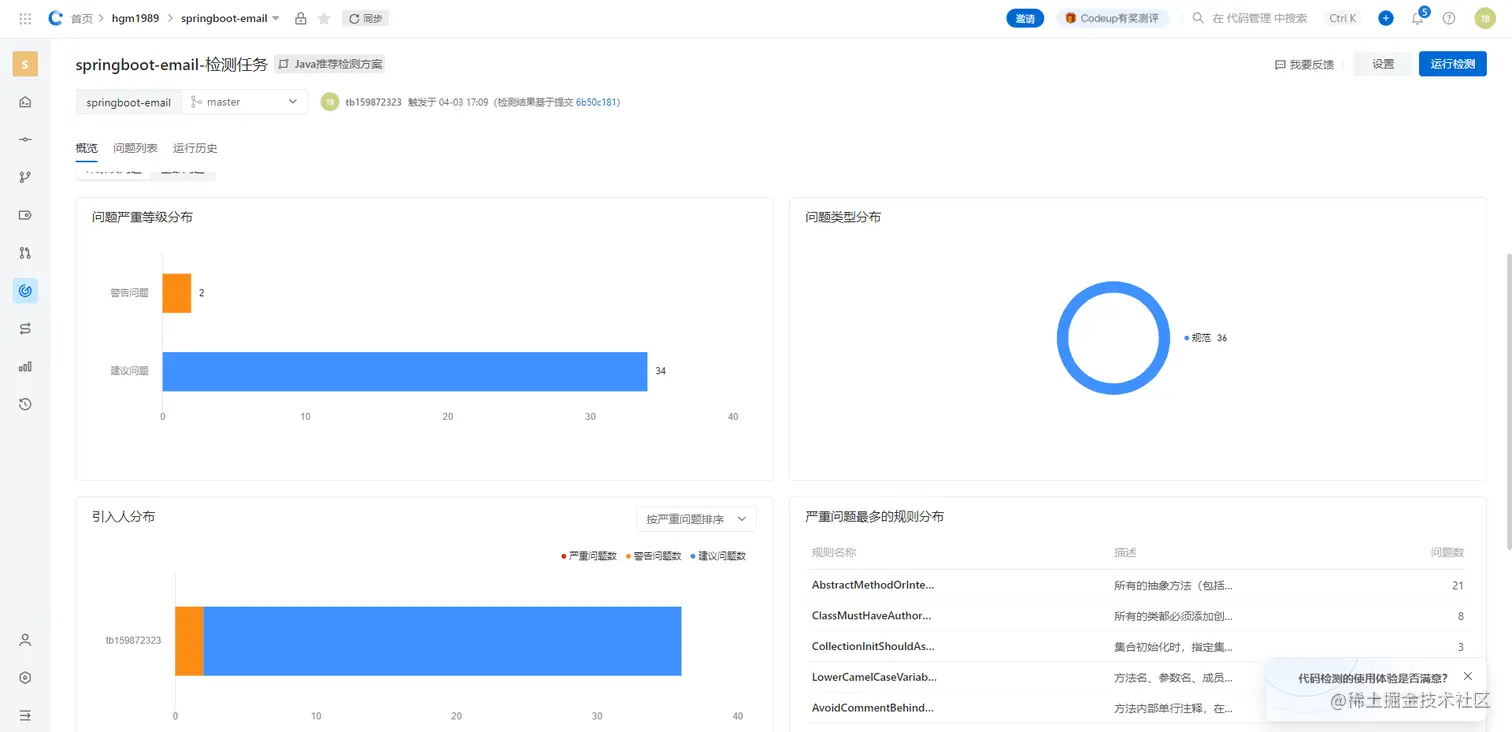The image size is (1512, 732).
Task: Open the master branch dropdown
Action: point(245,101)
